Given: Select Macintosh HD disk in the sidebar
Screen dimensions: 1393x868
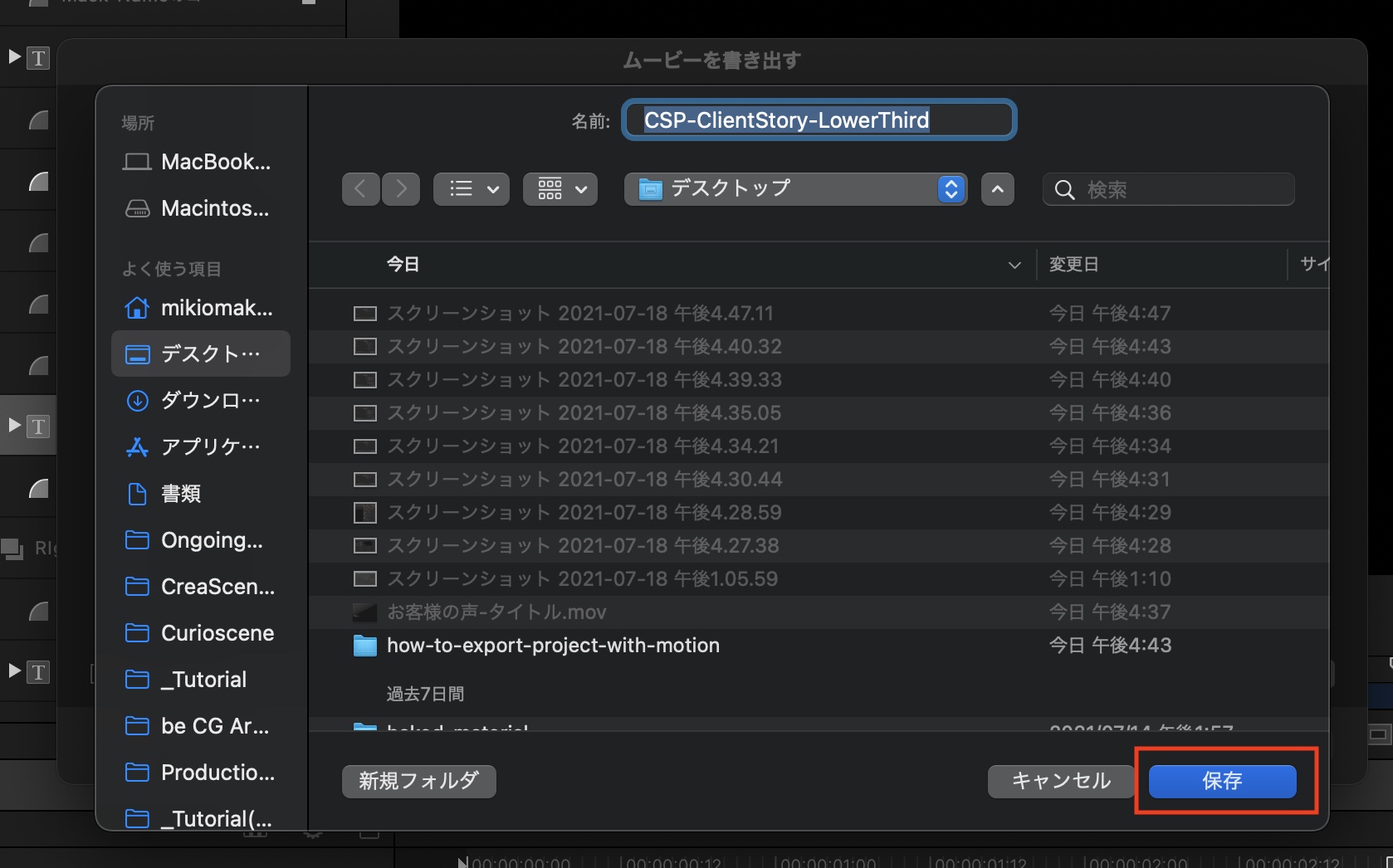Looking at the screenshot, I should pyautogui.click(x=201, y=208).
